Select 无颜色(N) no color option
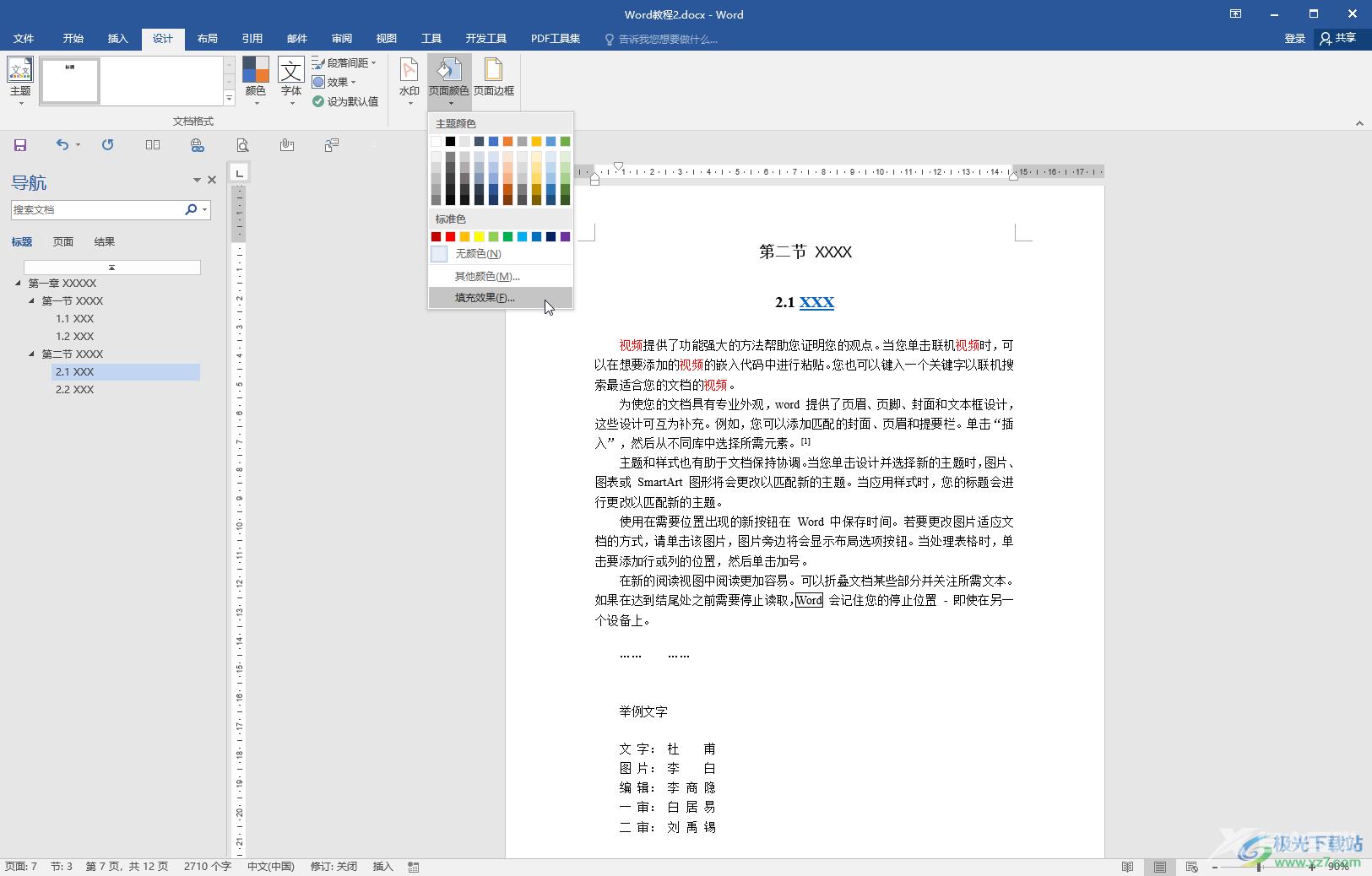This screenshot has height=876, width=1372. click(x=501, y=254)
